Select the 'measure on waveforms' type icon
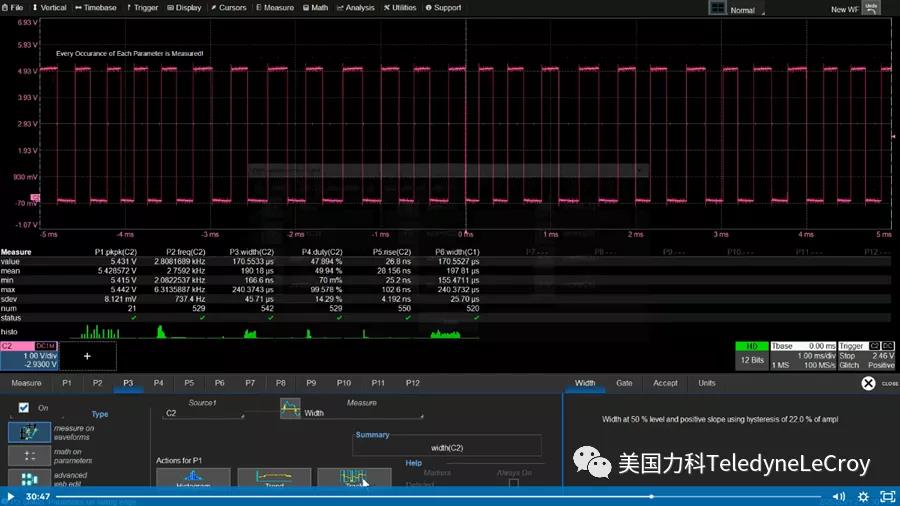Image resolution: width=900 pixels, height=506 pixels. pyautogui.click(x=29, y=432)
